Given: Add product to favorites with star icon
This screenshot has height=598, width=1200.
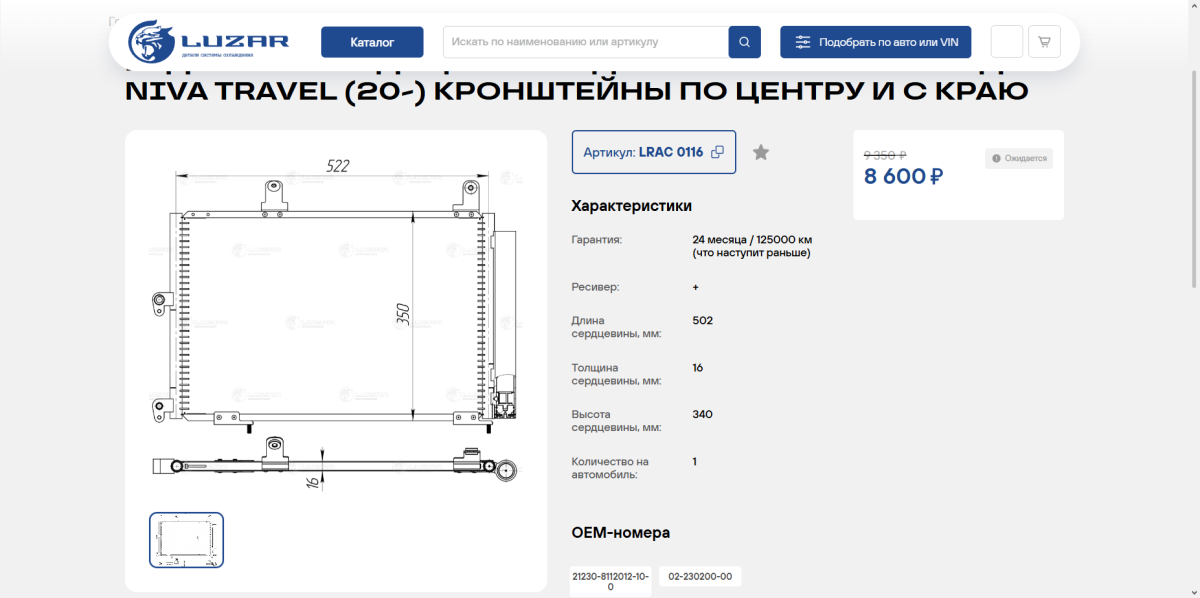Looking at the screenshot, I should click(761, 152).
